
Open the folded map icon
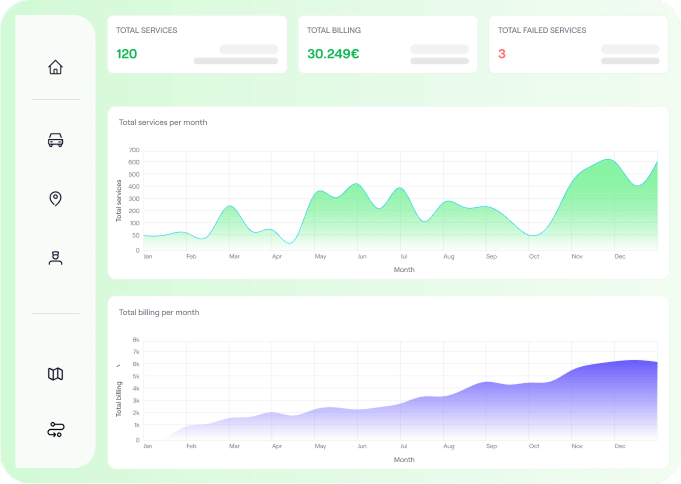tap(55, 374)
